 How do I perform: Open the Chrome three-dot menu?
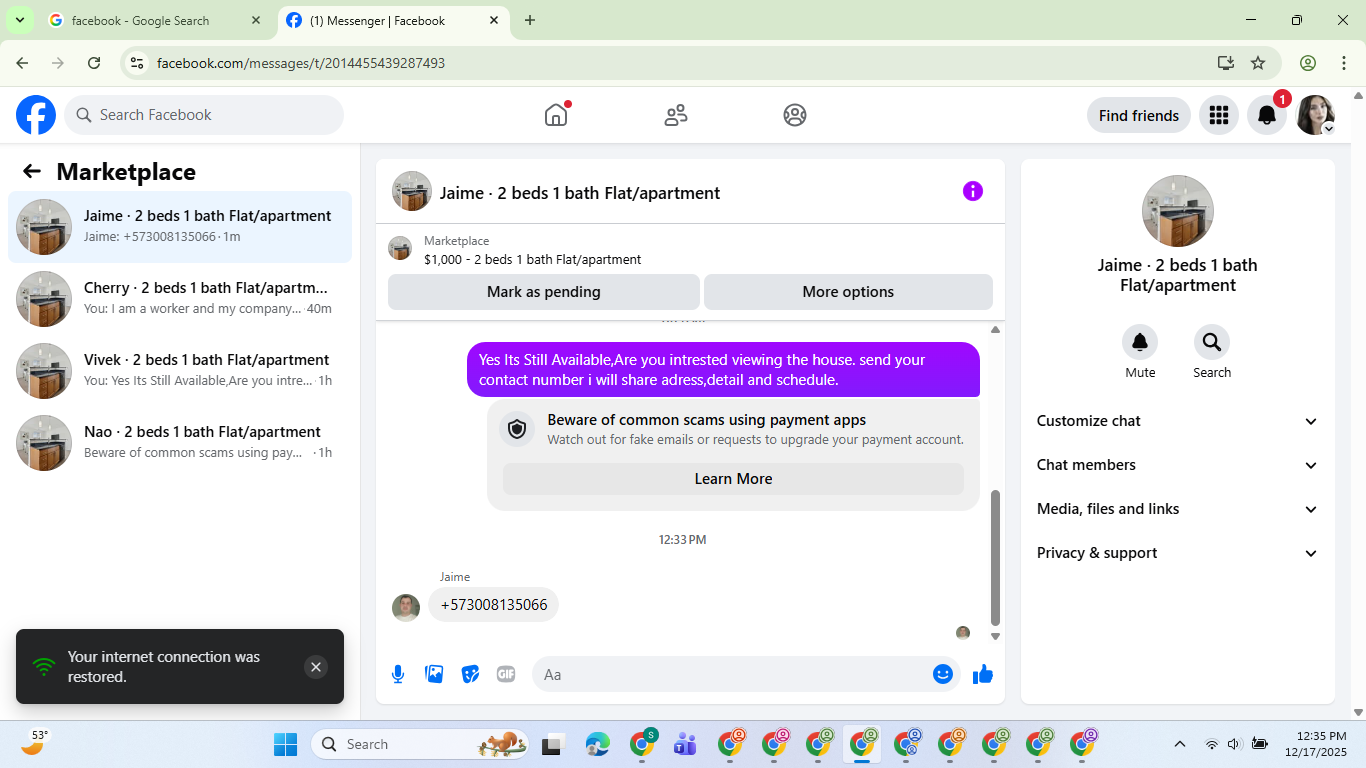coord(1344,63)
